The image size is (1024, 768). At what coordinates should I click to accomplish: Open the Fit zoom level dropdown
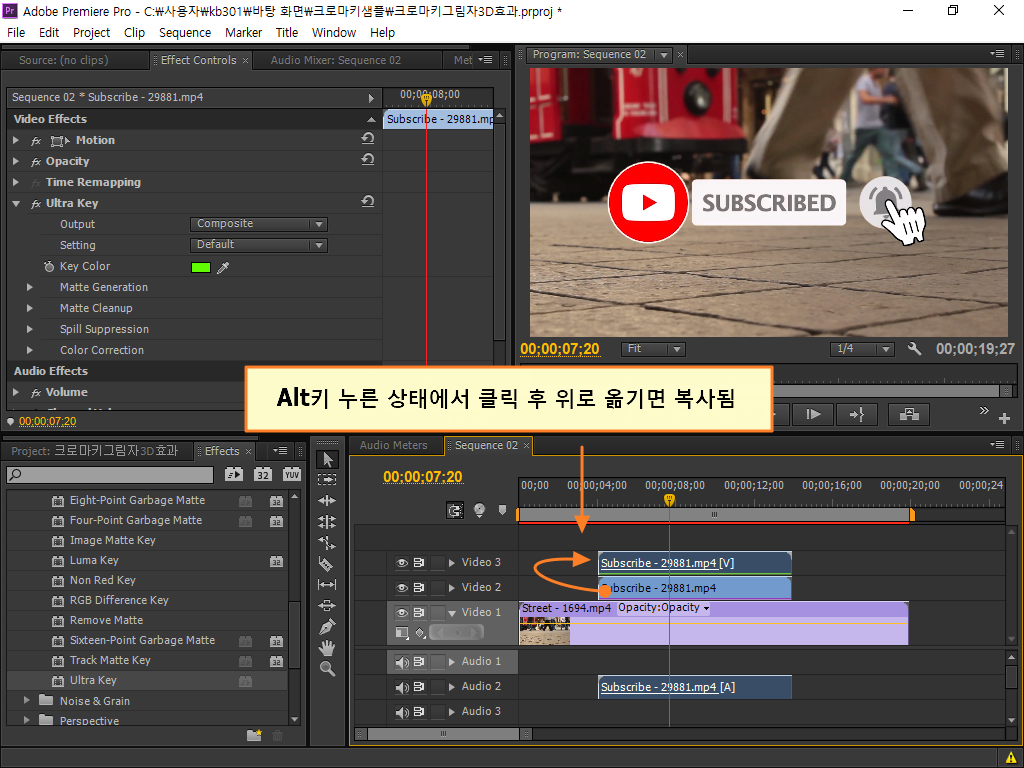point(652,349)
